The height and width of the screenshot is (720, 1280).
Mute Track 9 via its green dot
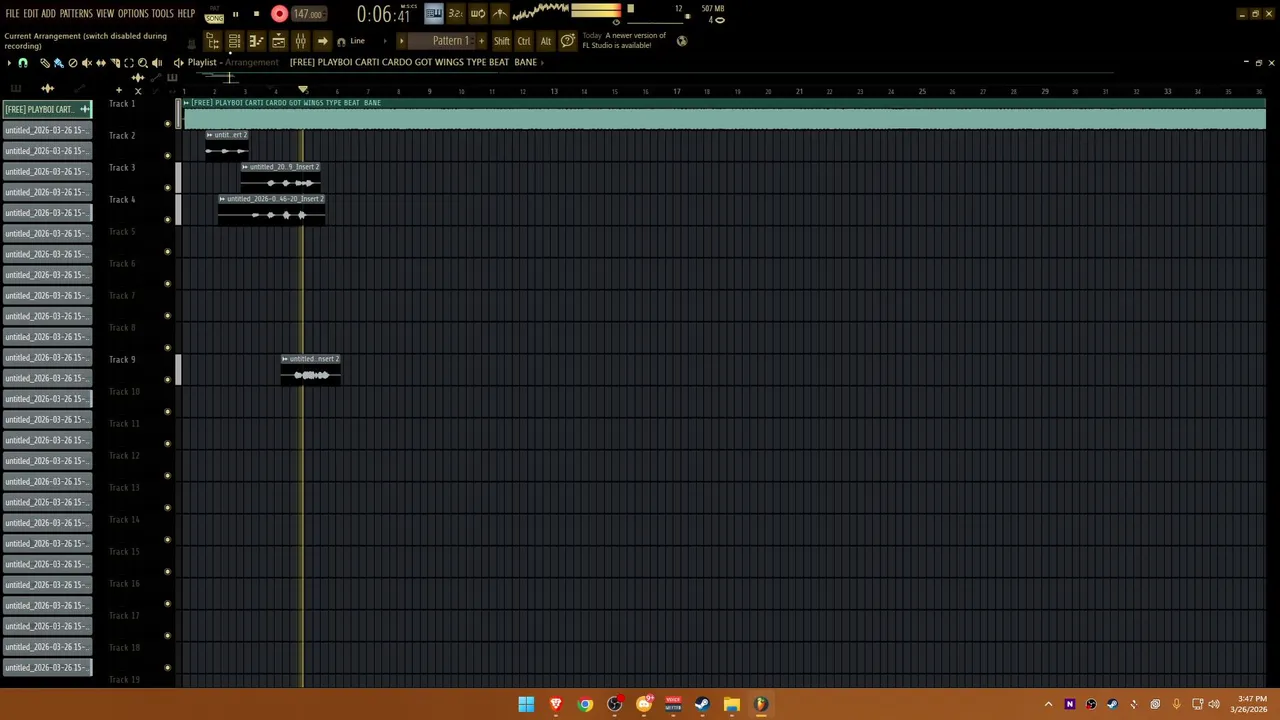[x=167, y=380]
